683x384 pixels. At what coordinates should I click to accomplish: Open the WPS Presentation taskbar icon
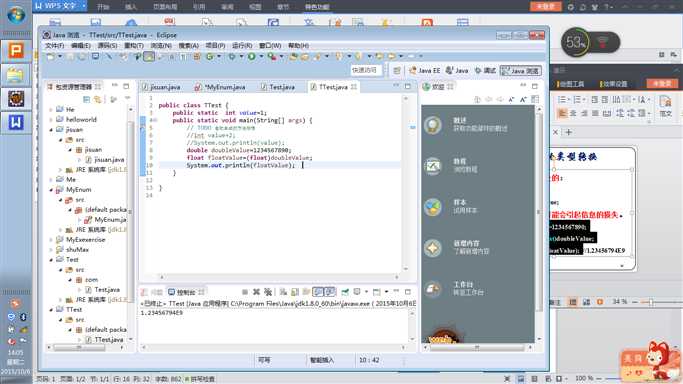click(x=16, y=51)
